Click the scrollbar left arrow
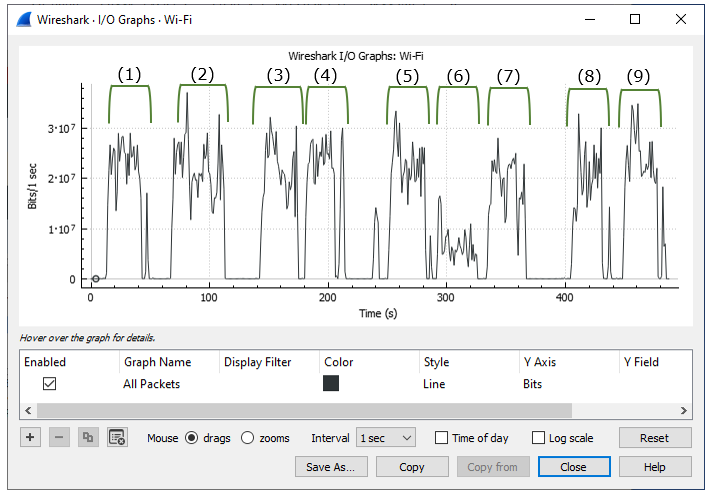 click(29, 411)
